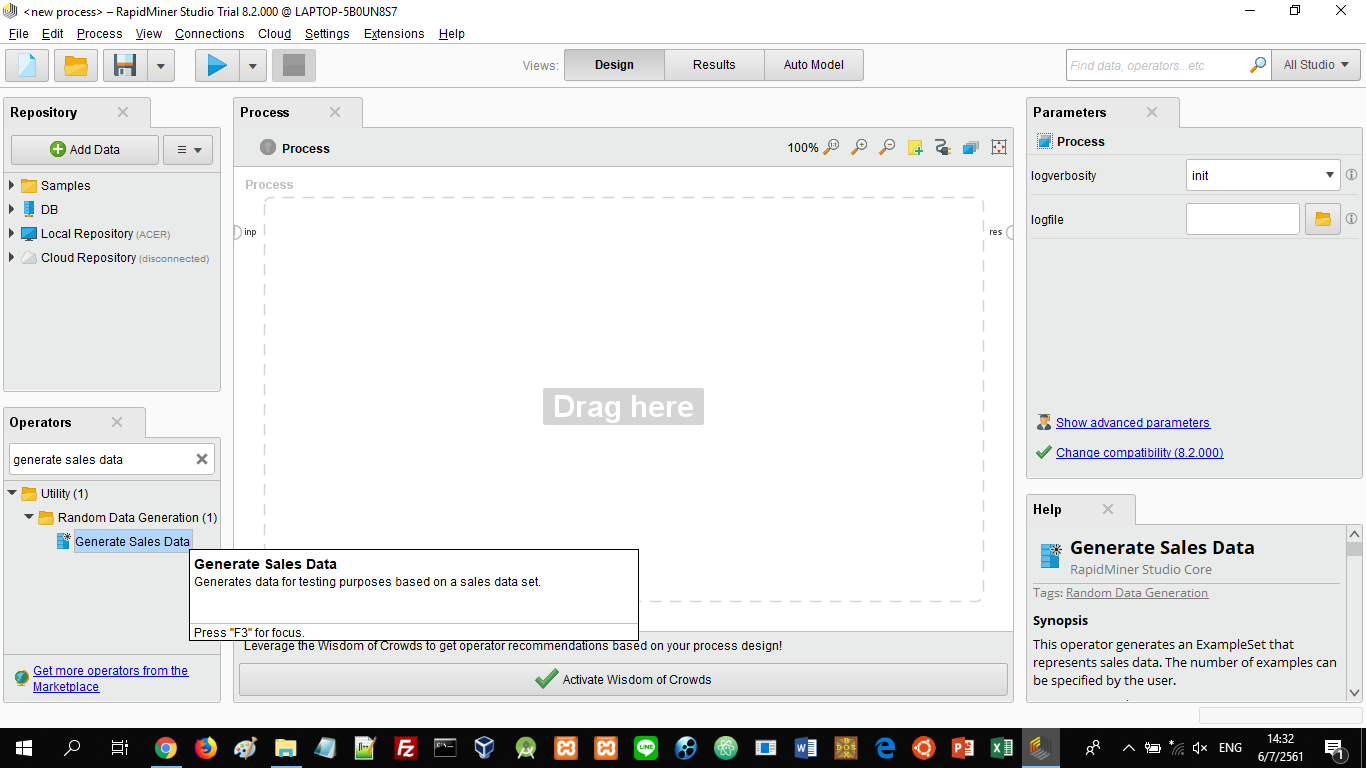Click Activate Wisdom of Crowds button
This screenshot has width=1366, height=768.
623,679
